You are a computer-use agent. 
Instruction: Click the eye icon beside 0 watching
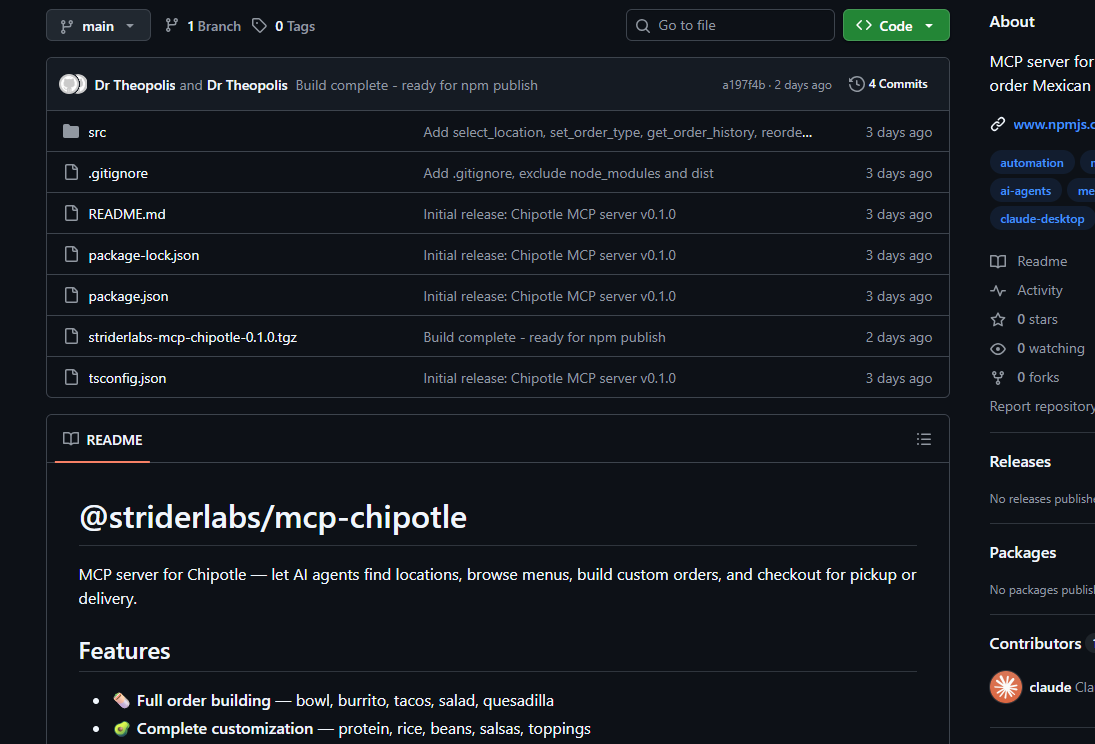(x=998, y=349)
